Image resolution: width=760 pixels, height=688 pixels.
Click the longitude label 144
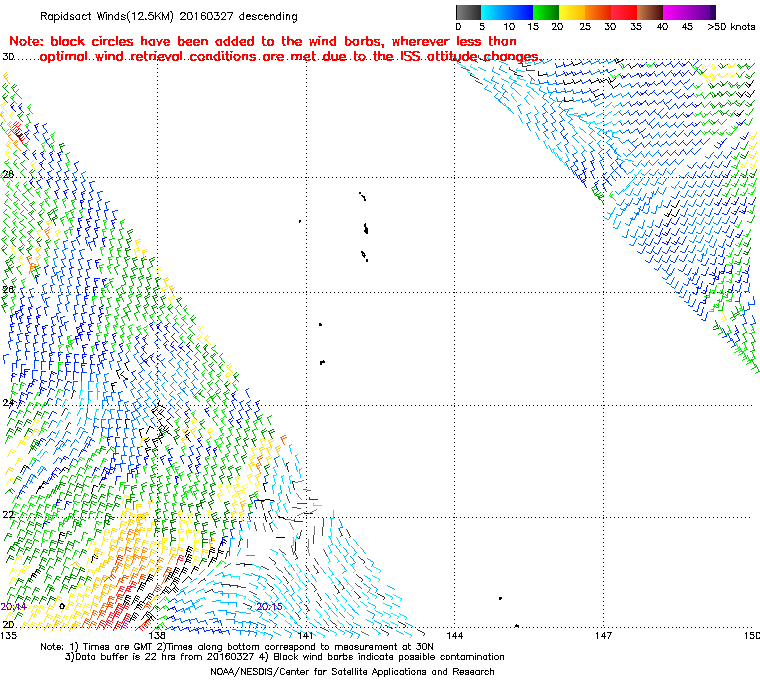455,635
